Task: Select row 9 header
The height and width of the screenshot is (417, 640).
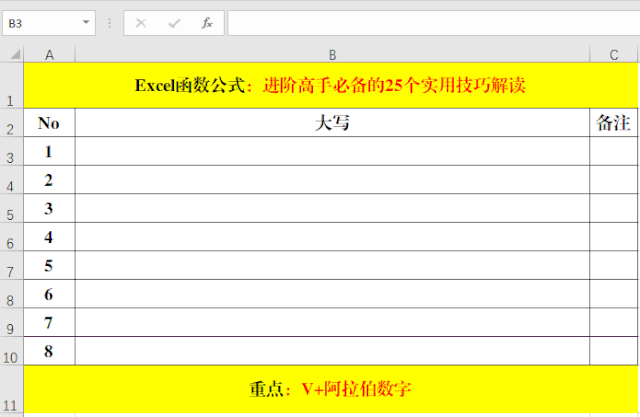Action: [11, 322]
